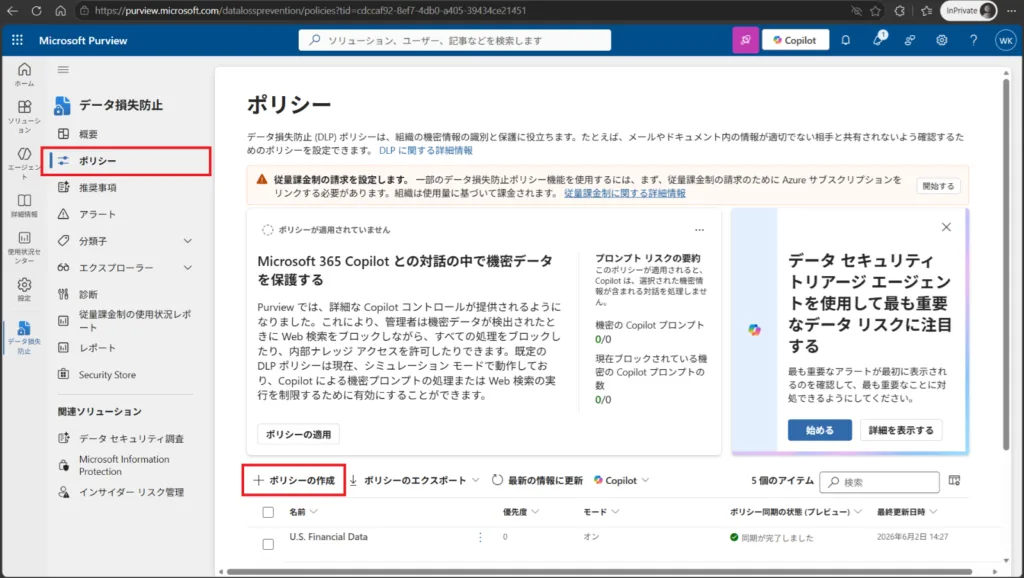Tick the select-all checkbox in table header
Viewport: 1024px width, 578px height.
click(268, 512)
